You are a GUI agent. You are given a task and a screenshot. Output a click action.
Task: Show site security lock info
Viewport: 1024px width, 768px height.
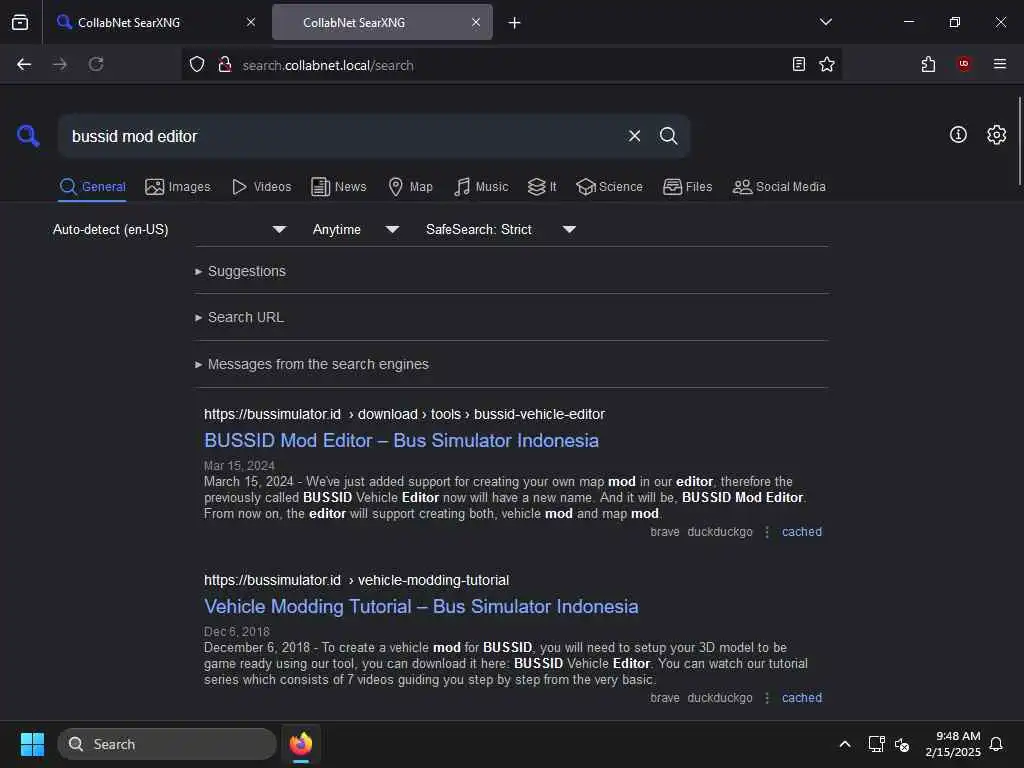(225, 64)
